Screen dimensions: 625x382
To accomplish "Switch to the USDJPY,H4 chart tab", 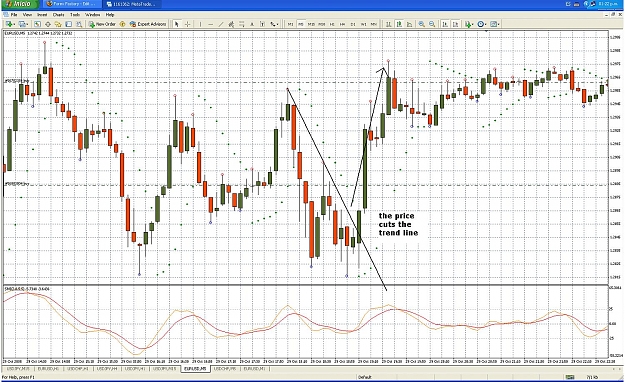I will click(108, 369).
